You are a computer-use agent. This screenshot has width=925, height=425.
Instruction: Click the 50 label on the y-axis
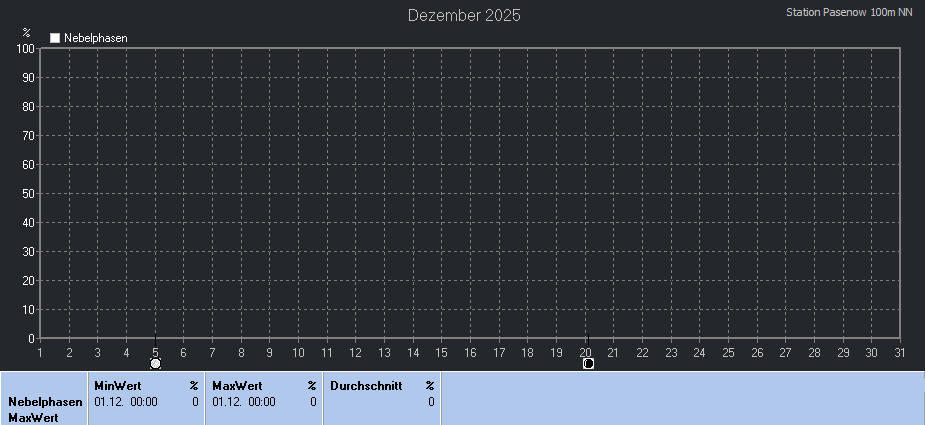(x=28, y=193)
